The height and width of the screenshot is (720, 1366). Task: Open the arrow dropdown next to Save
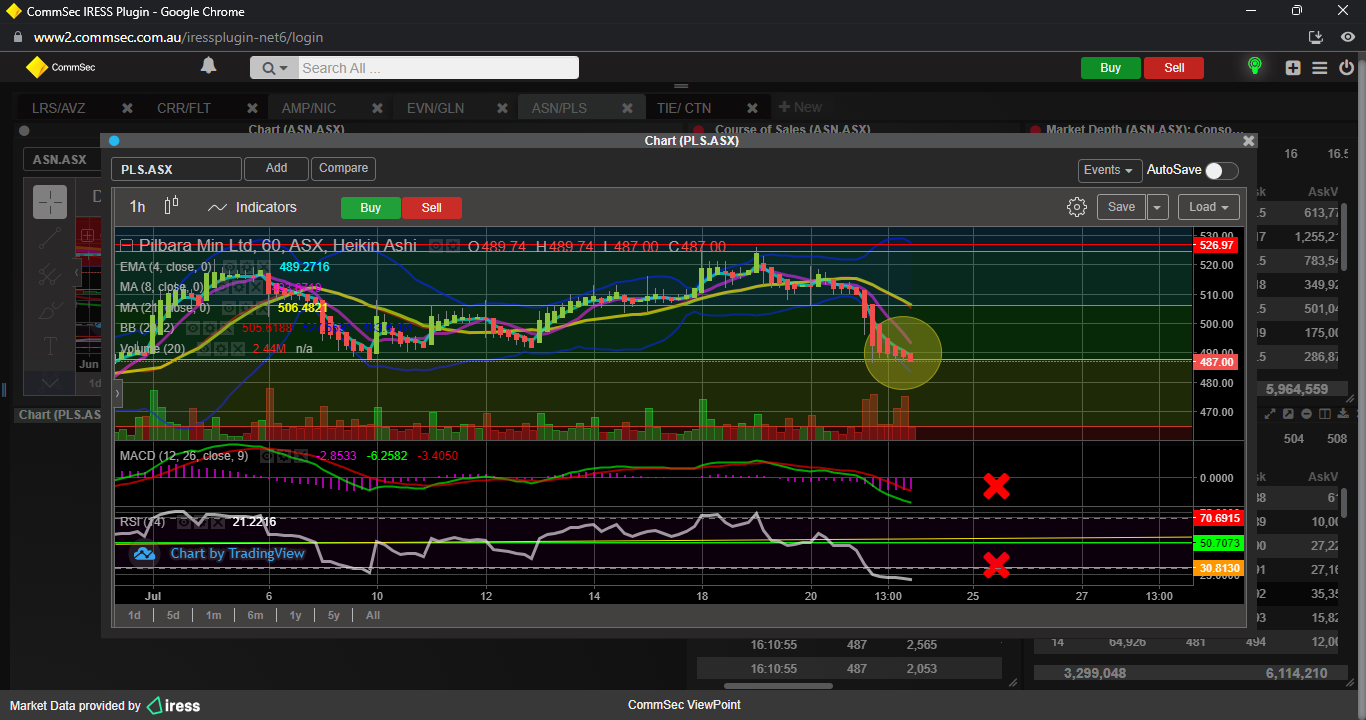tap(1158, 207)
